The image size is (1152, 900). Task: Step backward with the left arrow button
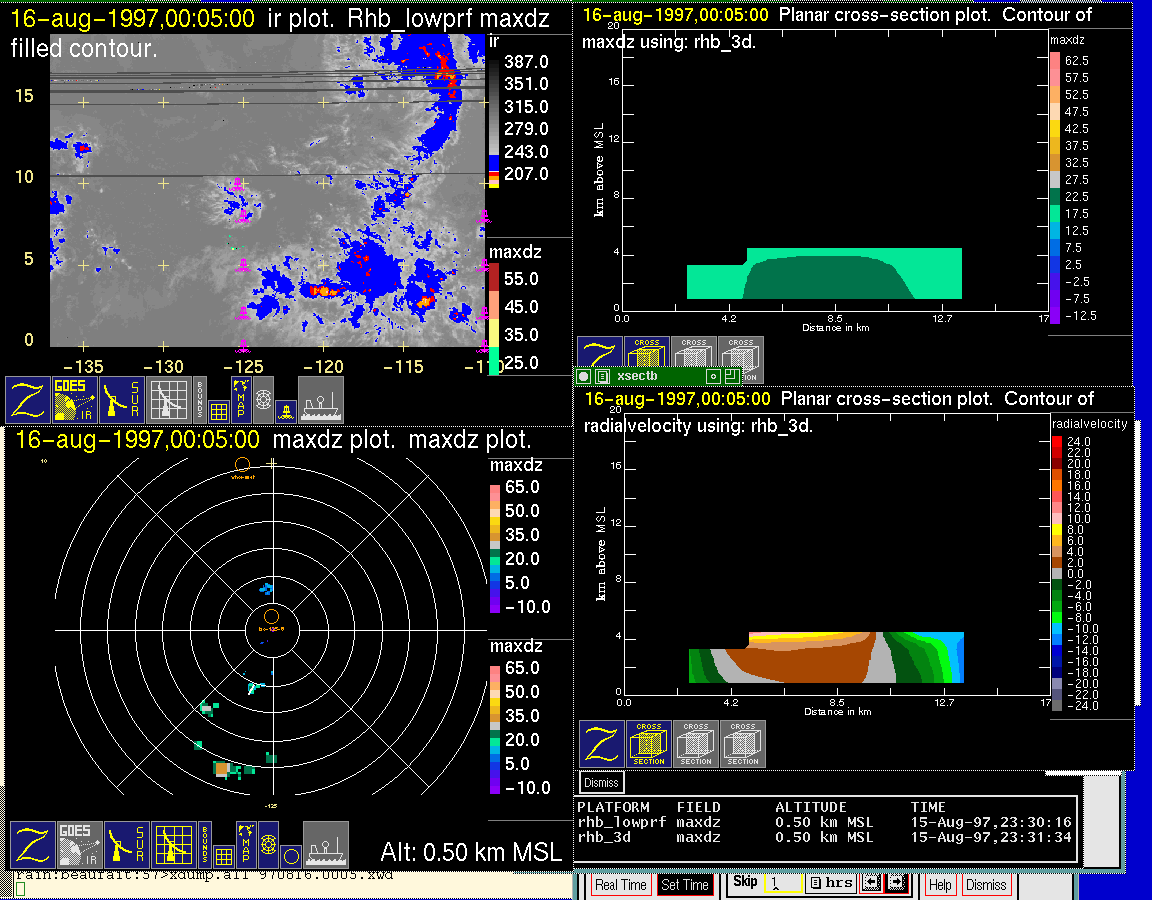pos(871,884)
